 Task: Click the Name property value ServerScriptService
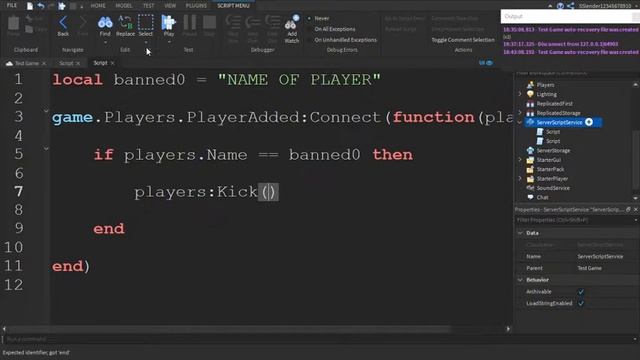point(600,256)
